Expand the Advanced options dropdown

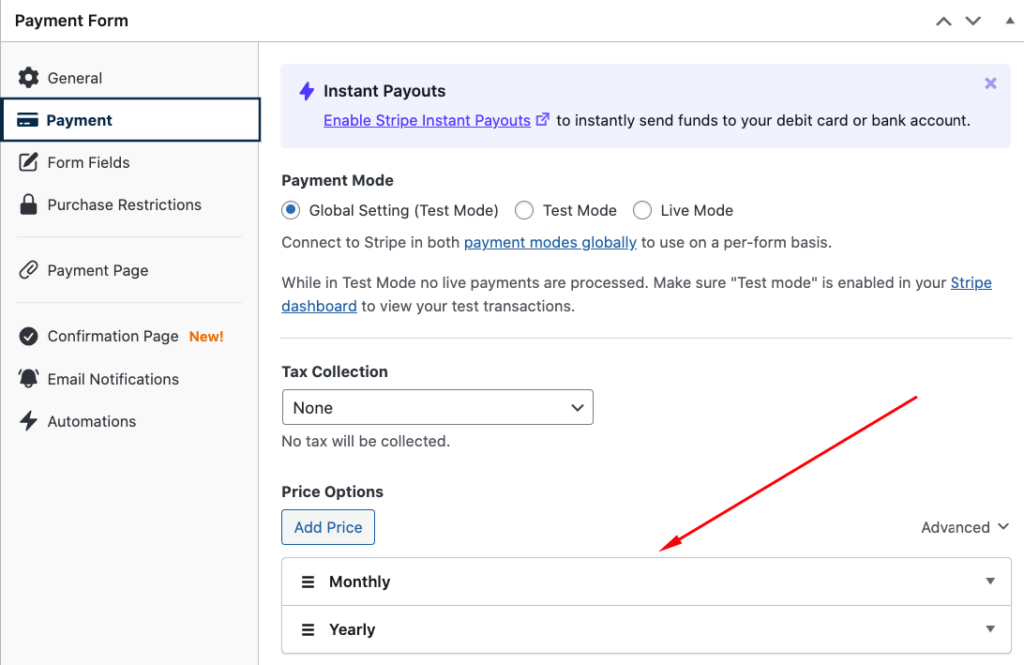[965, 527]
